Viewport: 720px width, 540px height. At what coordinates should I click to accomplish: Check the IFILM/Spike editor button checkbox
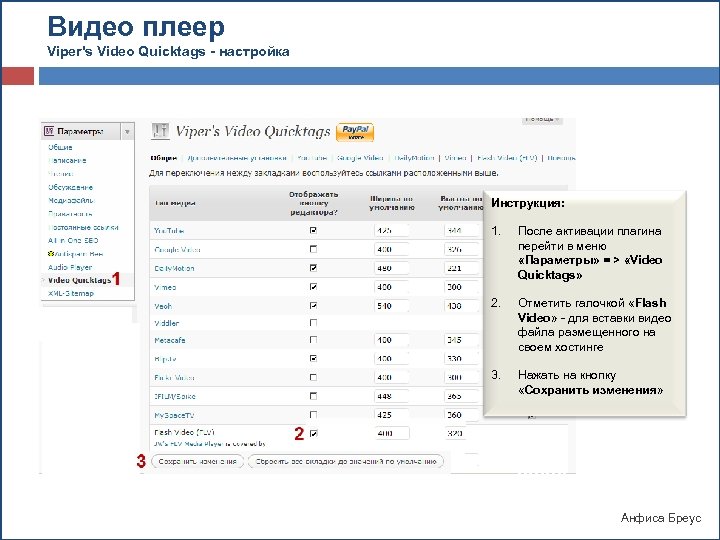313,396
